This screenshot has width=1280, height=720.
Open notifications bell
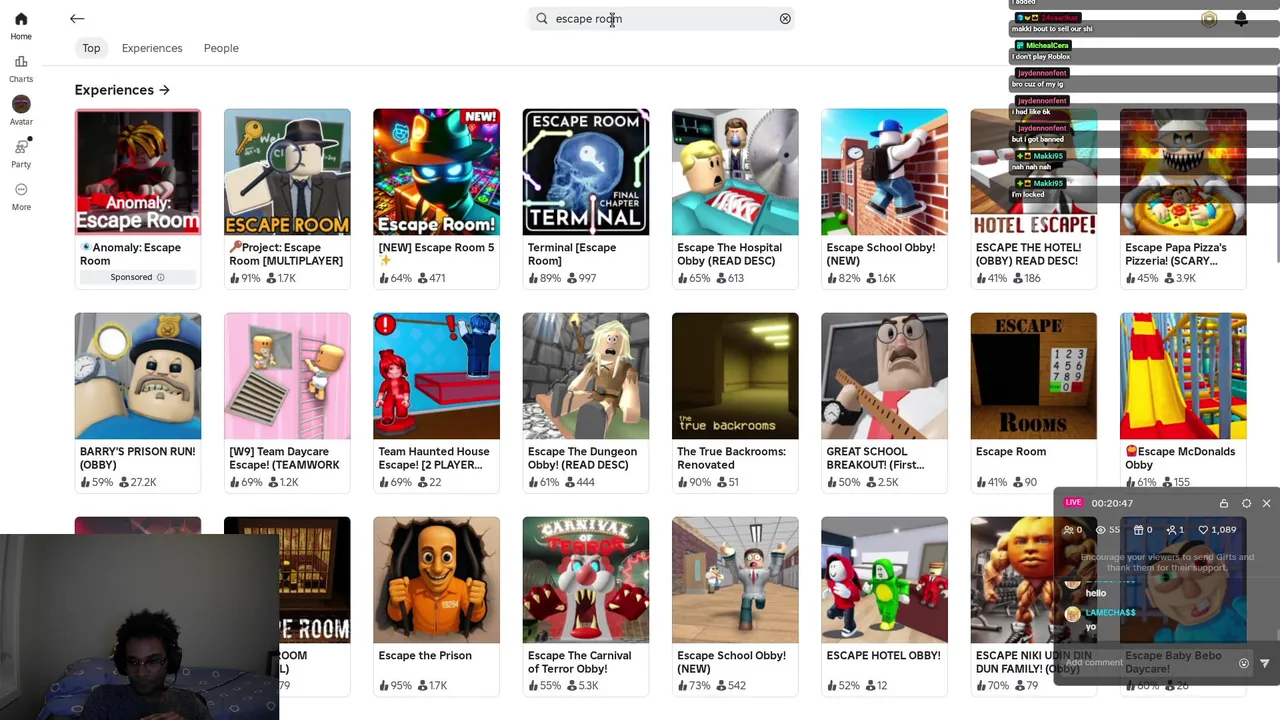click(x=1241, y=19)
